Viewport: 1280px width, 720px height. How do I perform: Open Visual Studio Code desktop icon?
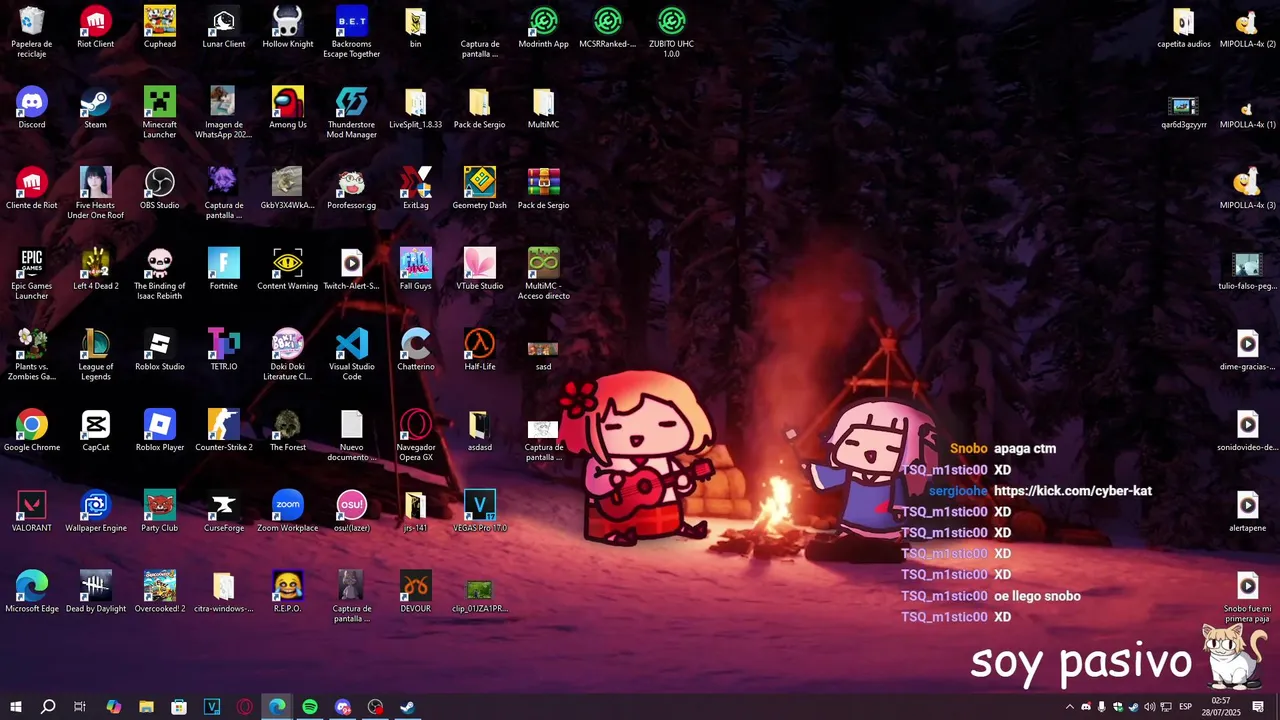[x=352, y=356]
